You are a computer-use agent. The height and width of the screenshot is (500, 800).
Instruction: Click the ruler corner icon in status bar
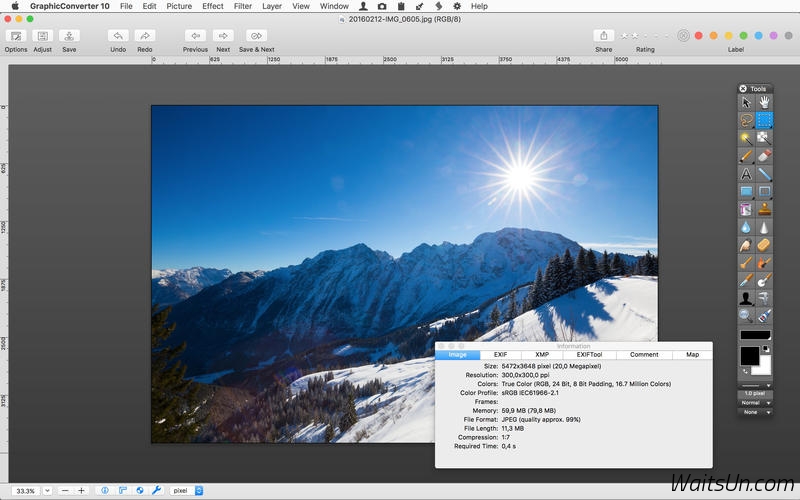click(x=122, y=490)
